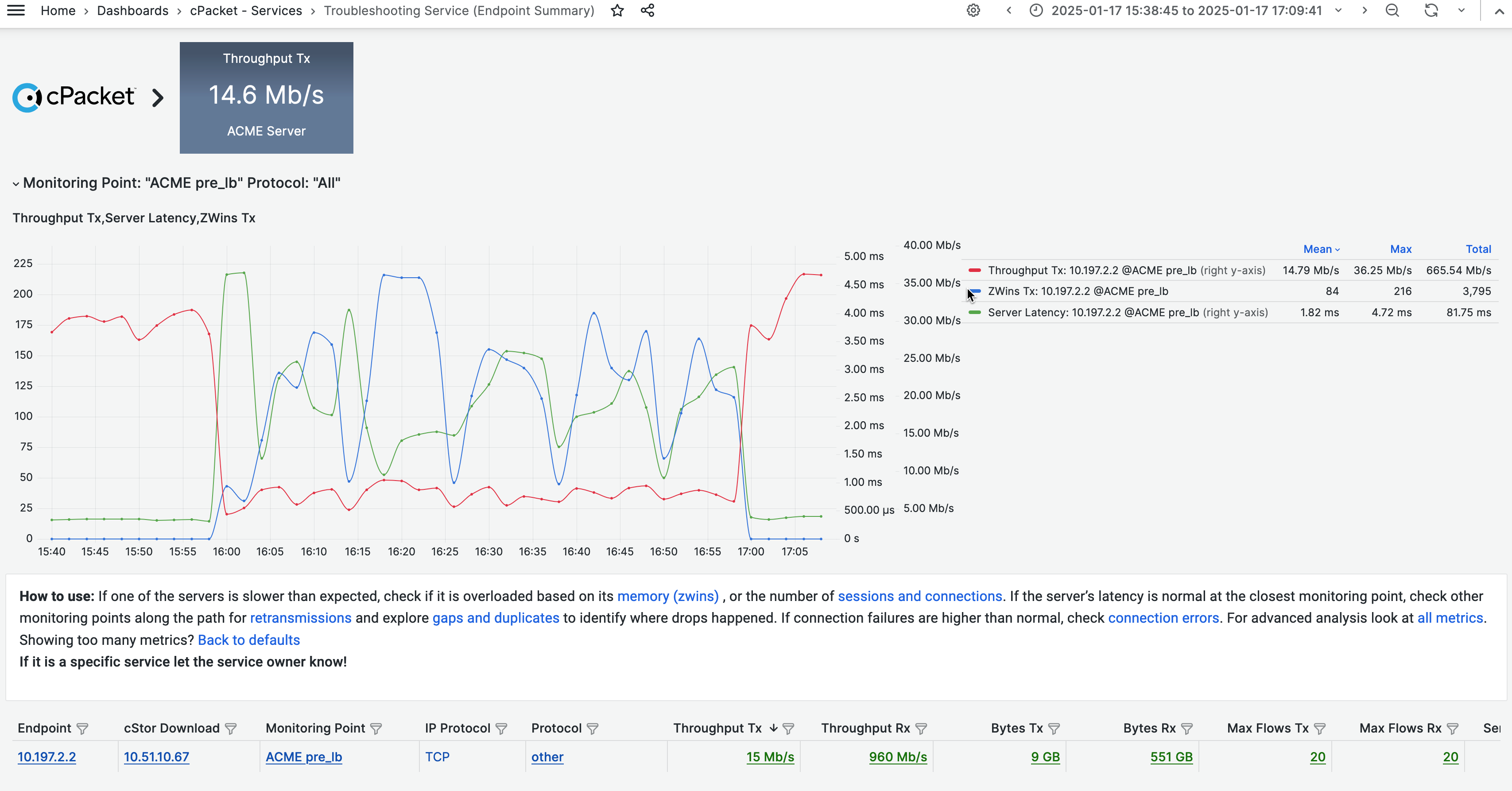Filter the Bytes Tx column

click(1054, 729)
